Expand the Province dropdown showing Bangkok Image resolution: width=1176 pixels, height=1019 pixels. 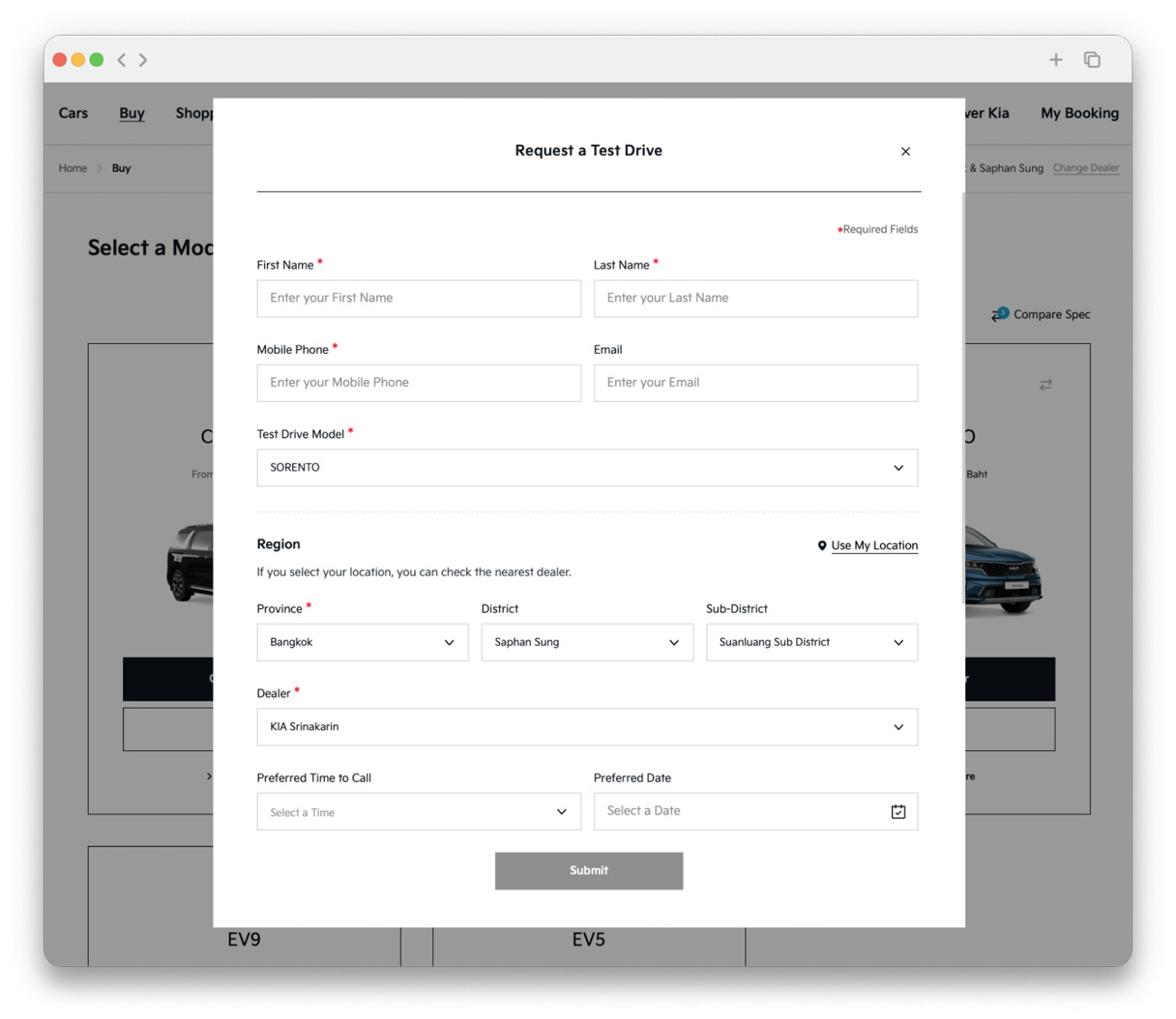(363, 643)
